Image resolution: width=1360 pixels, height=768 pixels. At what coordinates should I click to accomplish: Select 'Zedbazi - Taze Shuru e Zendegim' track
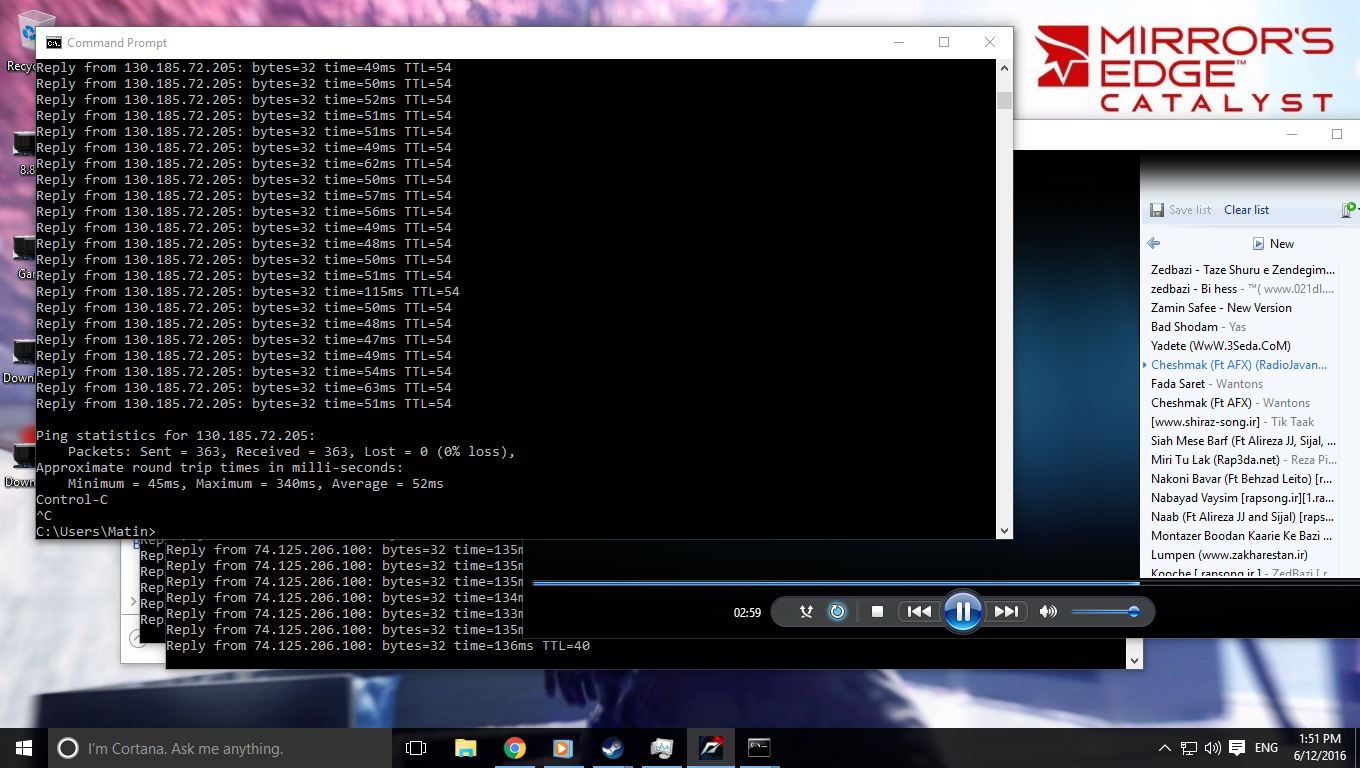(1242, 270)
